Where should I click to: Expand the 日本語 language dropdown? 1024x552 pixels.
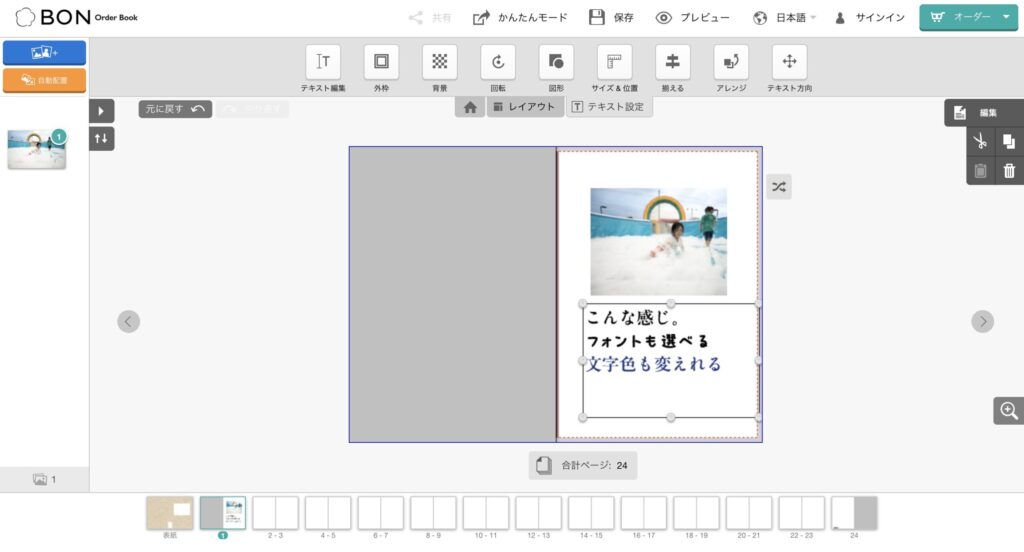(785, 18)
